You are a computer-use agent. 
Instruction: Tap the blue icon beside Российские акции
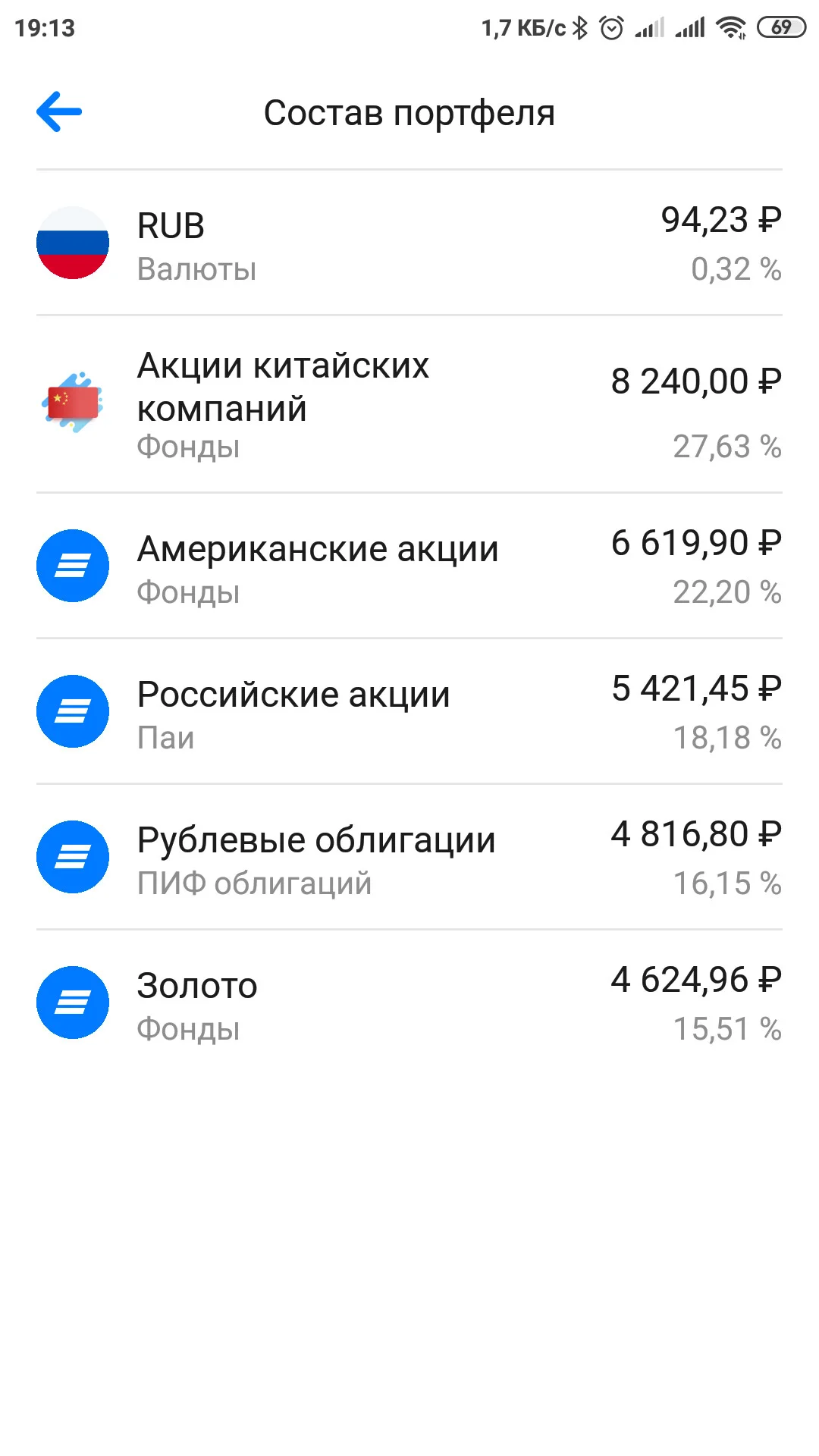tap(73, 711)
